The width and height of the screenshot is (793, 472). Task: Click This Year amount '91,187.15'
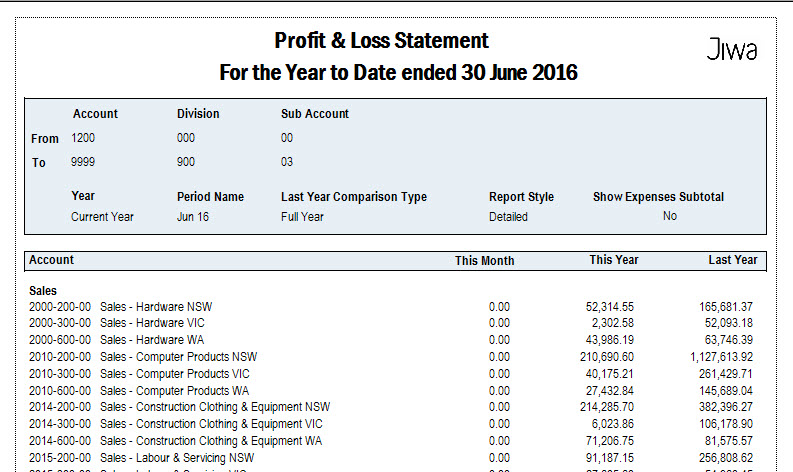point(609,458)
